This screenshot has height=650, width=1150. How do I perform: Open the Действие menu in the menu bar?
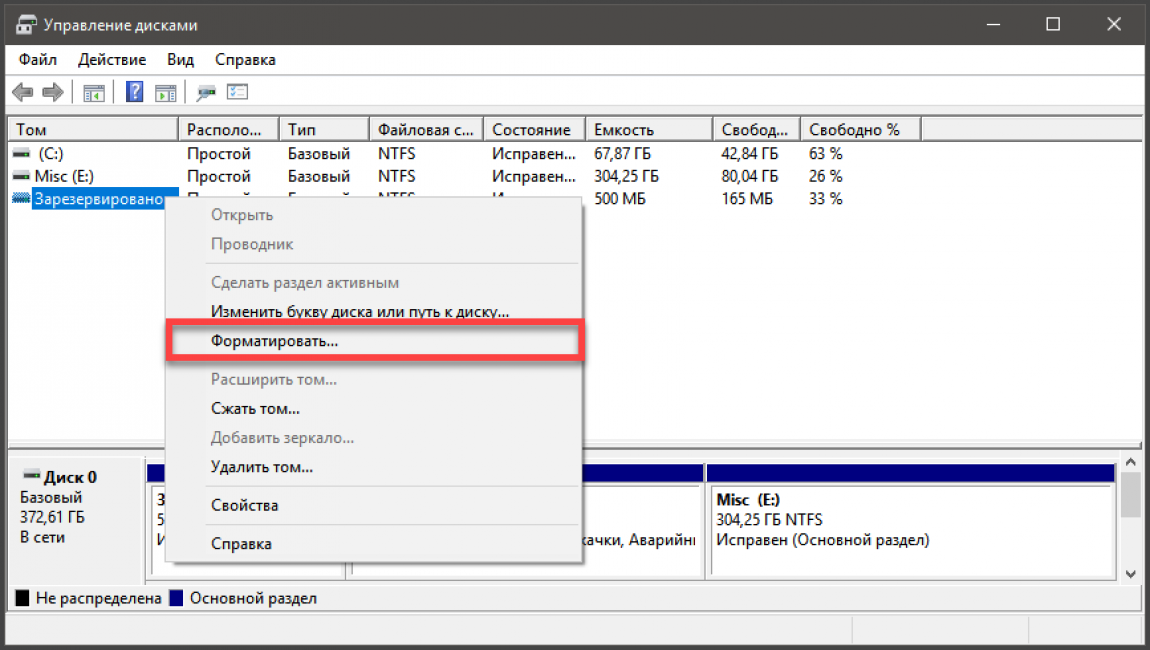point(112,60)
